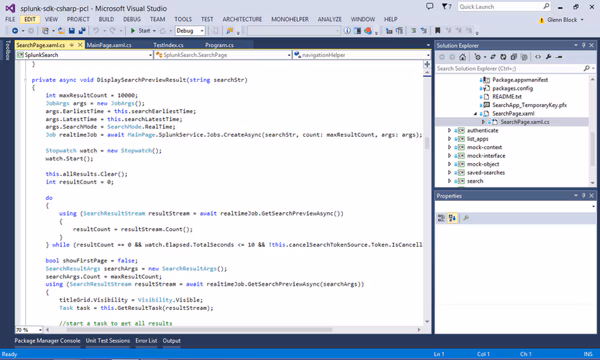Image resolution: width=600 pixels, height=360 pixels.
Task: Open the Output tab
Action: click(x=171, y=340)
